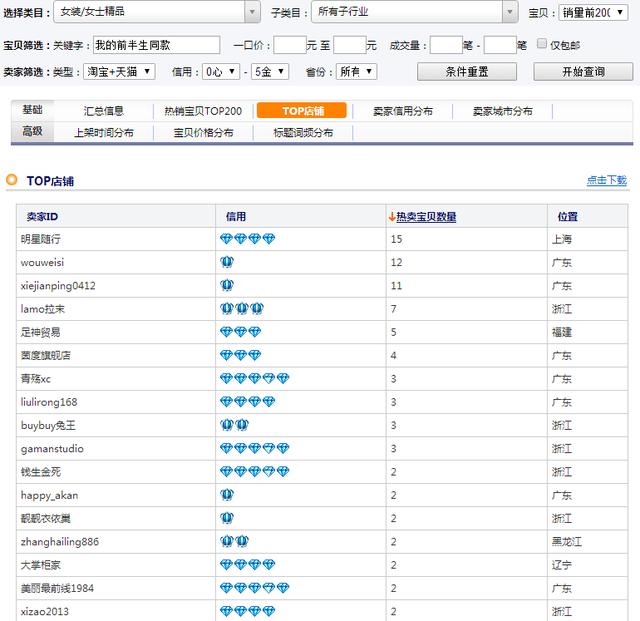Click the orange circle icon beside TOP店铺
The width and height of the screenshot is (640, 621).
pos(12,180)
